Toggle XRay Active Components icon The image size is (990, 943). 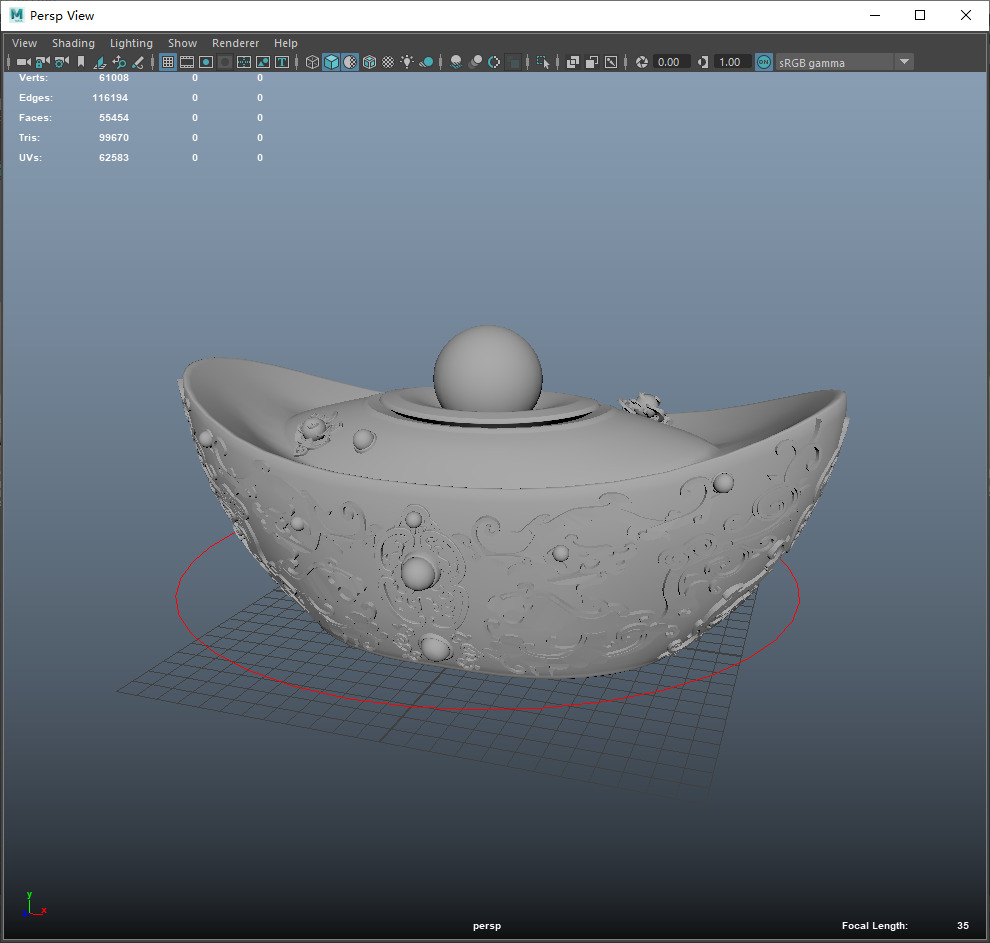592,62
